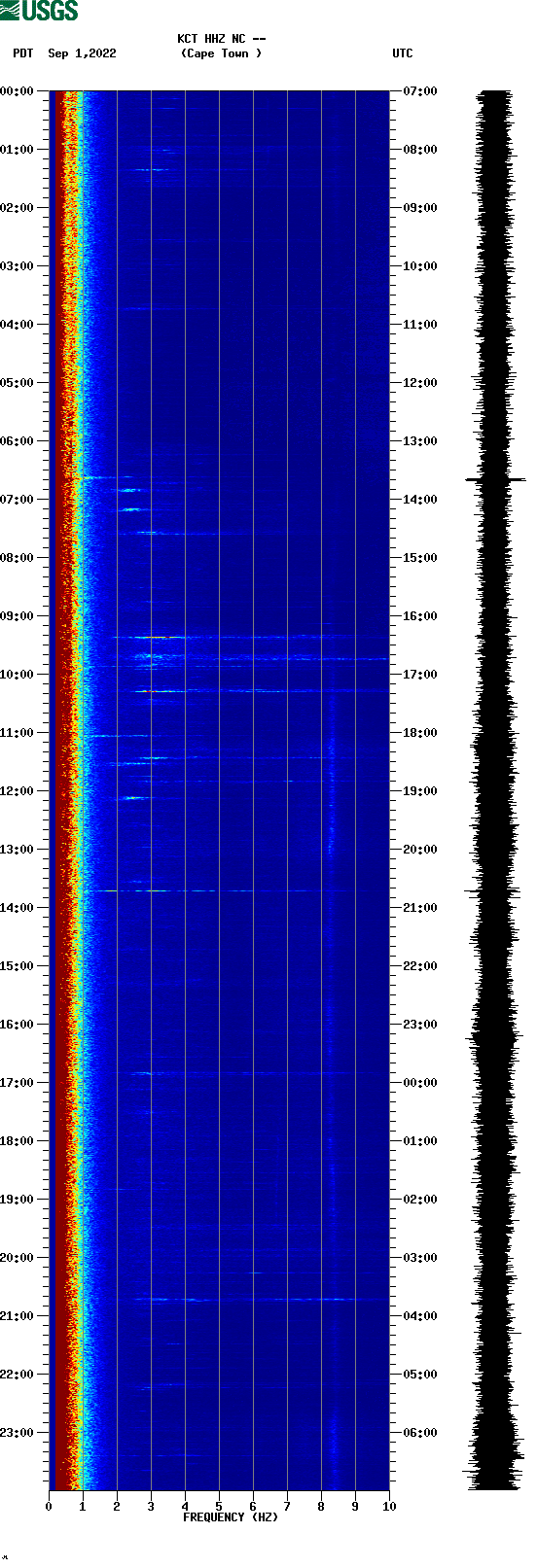Click the 10 Hz frequency tick label
Screen dimensions: 537x1568
pyautogui.click(x=389, y=1507)
